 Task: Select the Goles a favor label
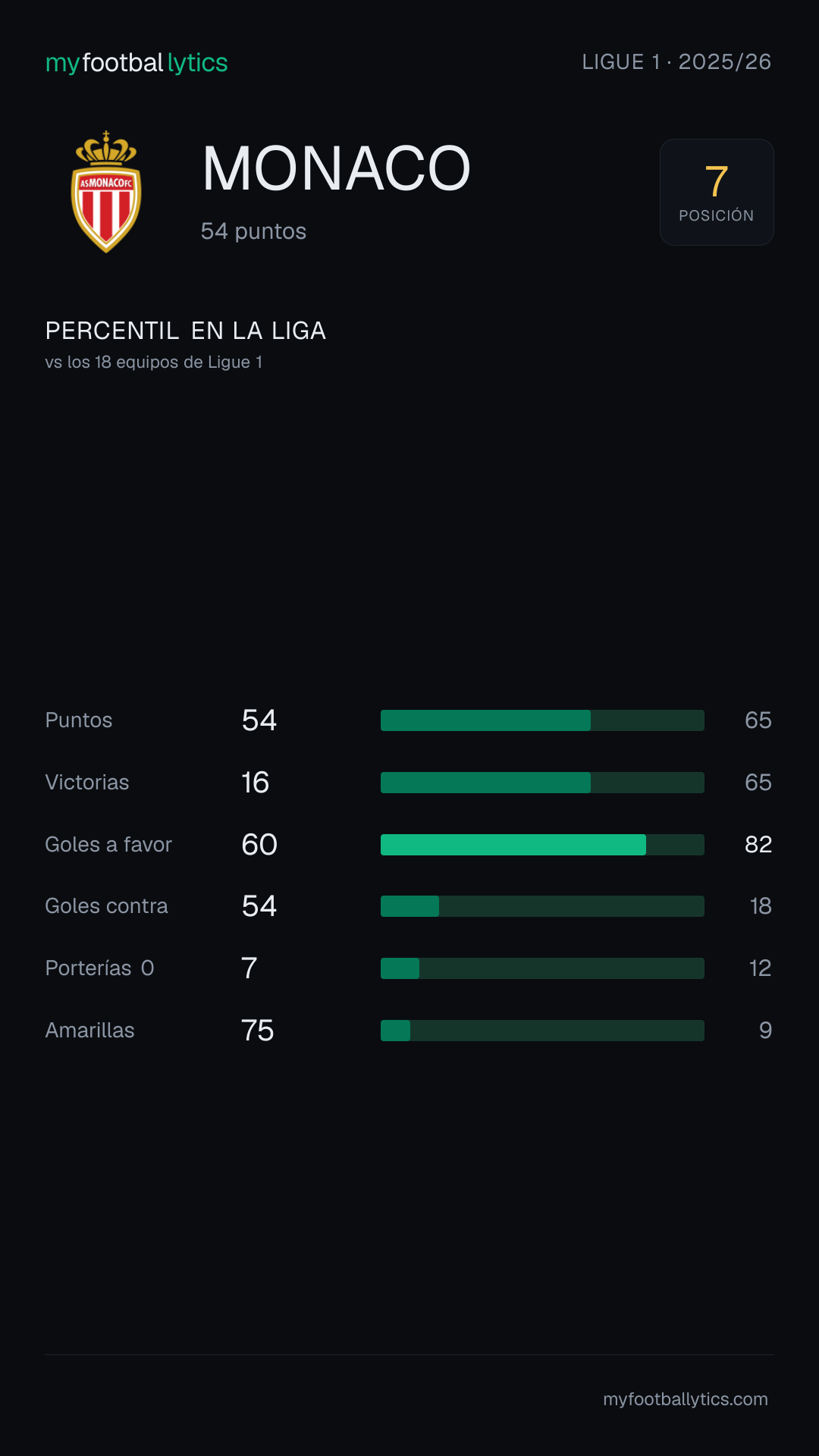click(108, 845)
